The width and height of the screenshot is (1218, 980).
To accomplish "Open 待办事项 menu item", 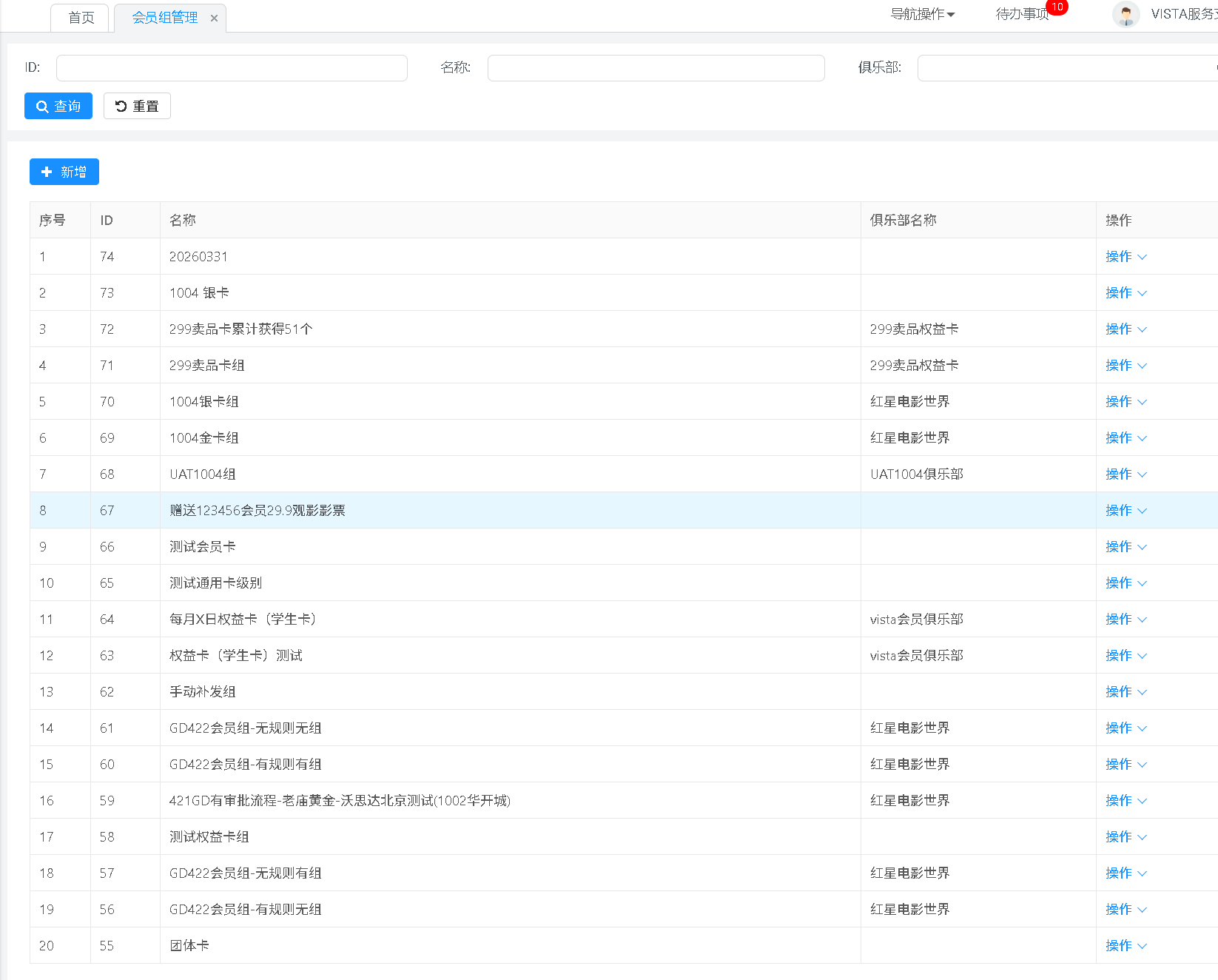I will click(1022, 14).
